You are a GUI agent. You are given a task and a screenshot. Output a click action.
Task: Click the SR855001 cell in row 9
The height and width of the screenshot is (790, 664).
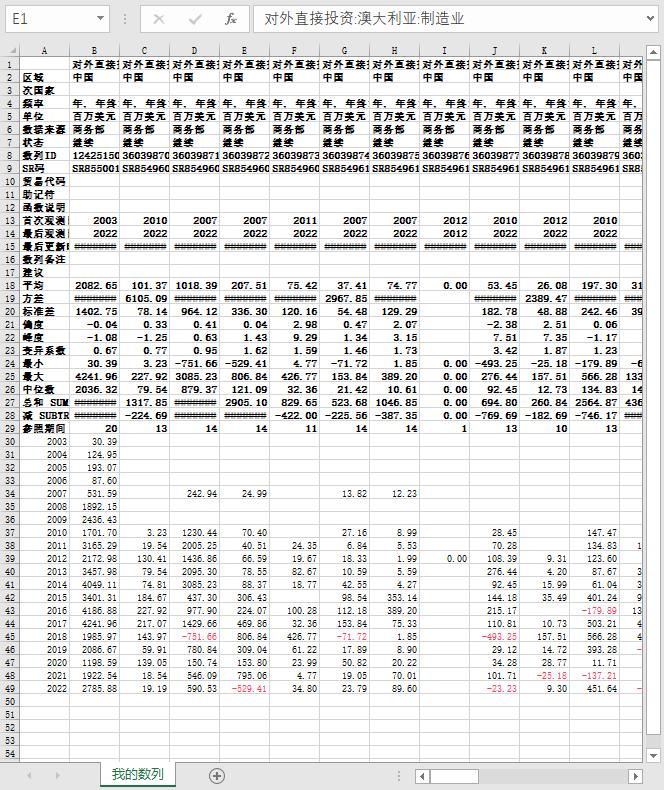(x=94, y=169)
